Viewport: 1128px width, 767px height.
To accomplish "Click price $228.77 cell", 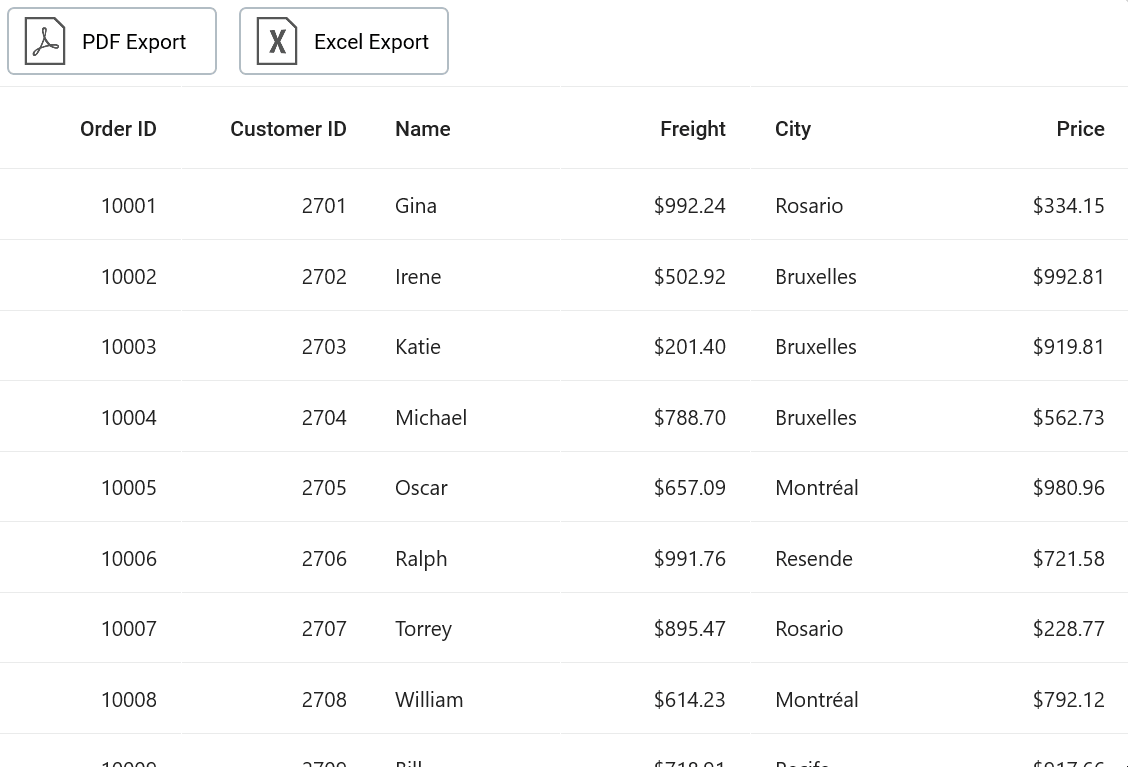I will pyautogui.click(x=1068, y=629).
